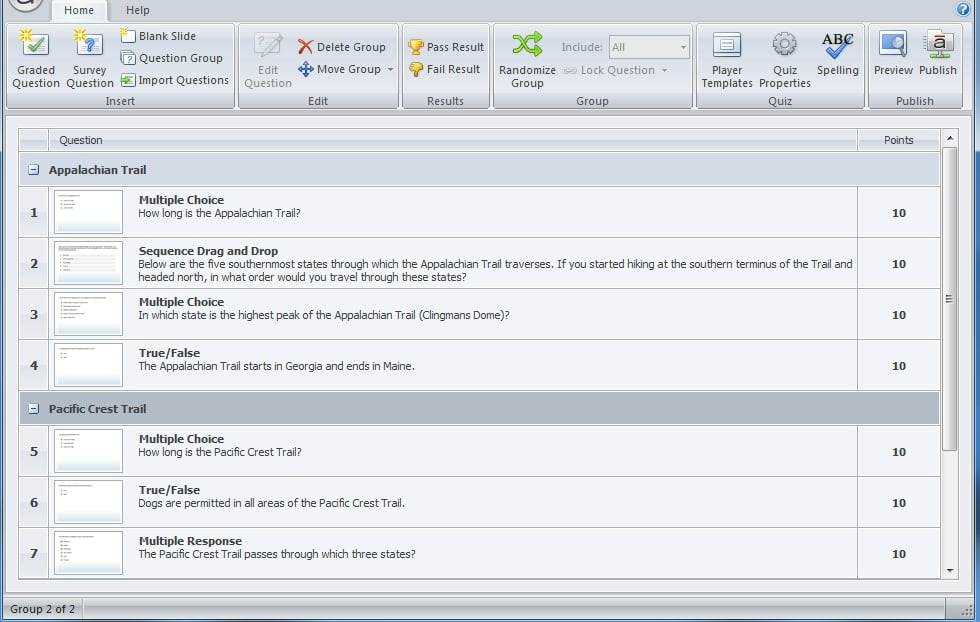Image resolution: width=980 pixels, height=622 pixels.
Task: Publish the quiz
Action: tap(938, 55)
